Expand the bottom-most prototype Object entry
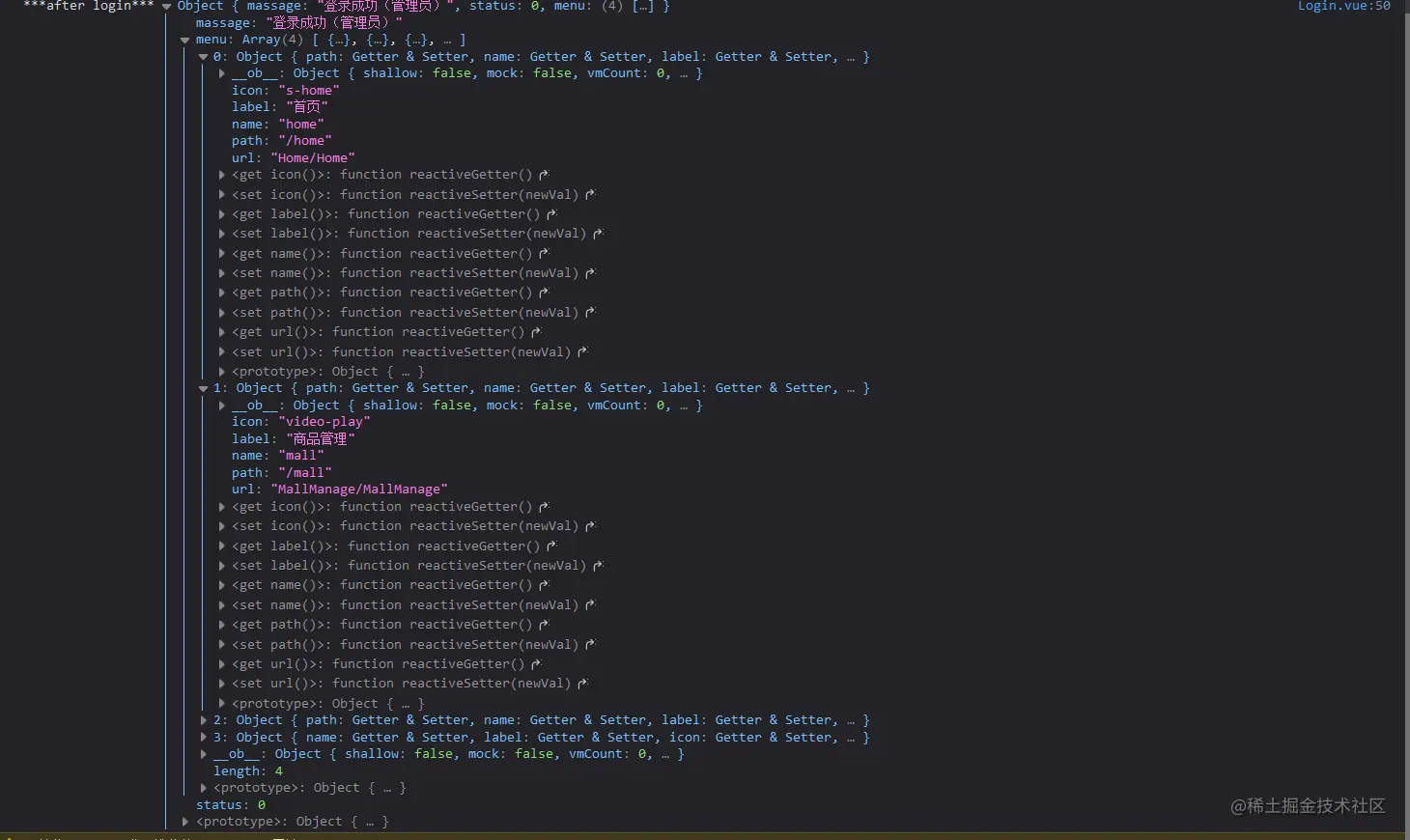1410x840 pixels. coord(184,822)
